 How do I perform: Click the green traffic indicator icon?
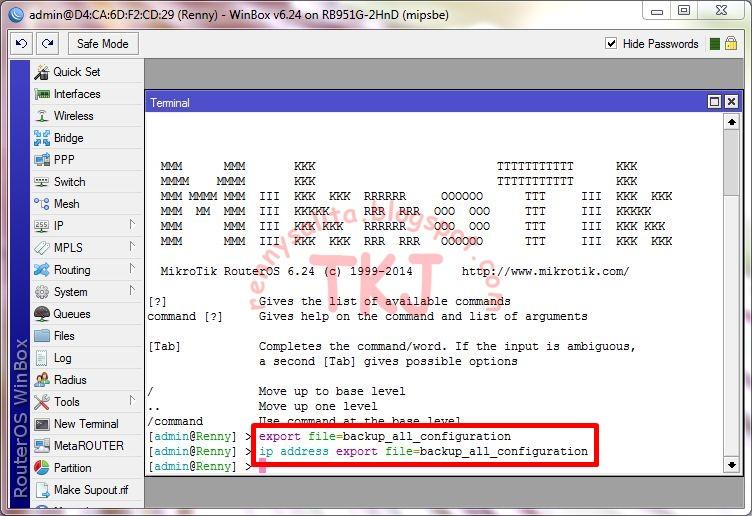[x=715, y=44]
